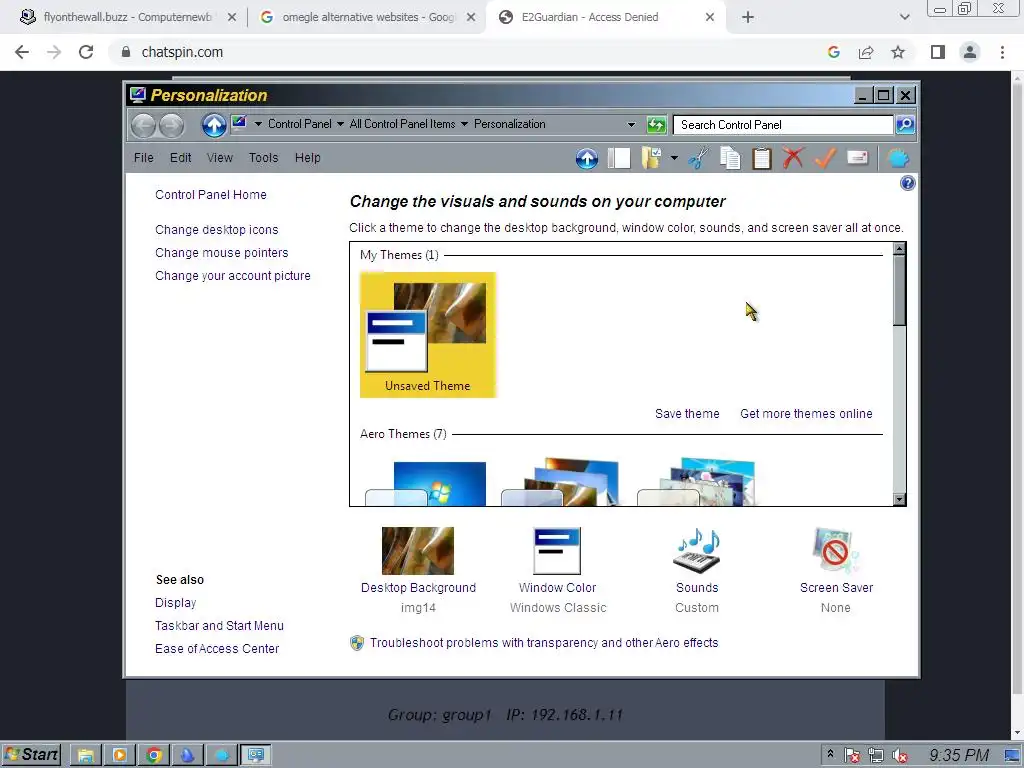The image size is (1024, 768).
Task: Click the folder options icon in the toolbar
Action: pos(652,158)
